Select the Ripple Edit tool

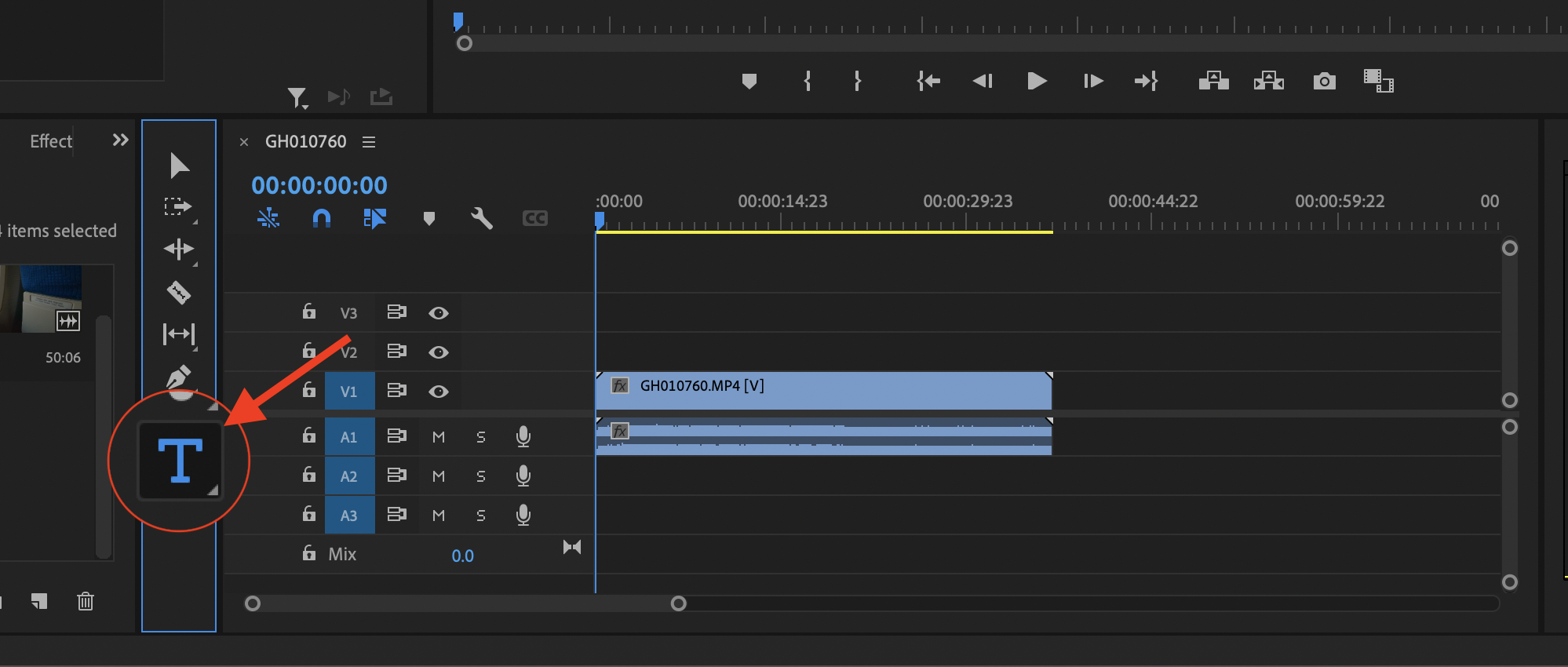[179, 250]
